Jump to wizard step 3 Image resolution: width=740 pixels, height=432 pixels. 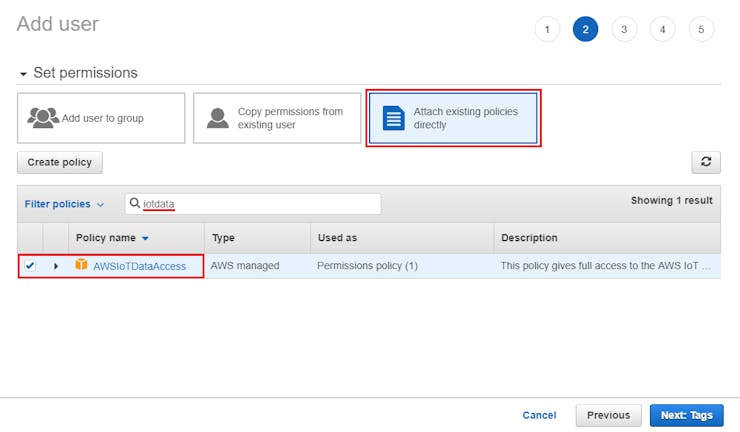tap(624, 29)
